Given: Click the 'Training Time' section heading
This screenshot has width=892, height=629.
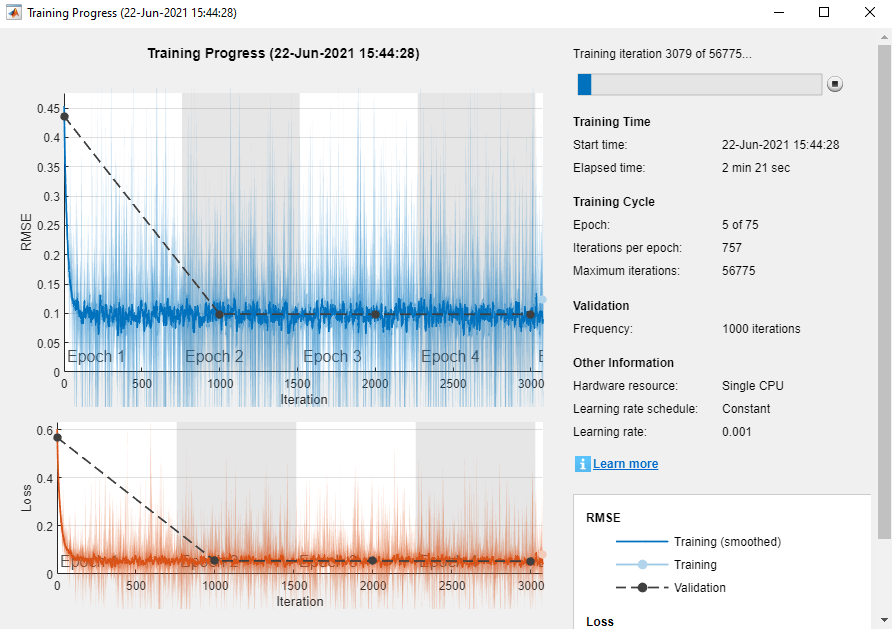Looking at the screenshot, I should point(612,122).
